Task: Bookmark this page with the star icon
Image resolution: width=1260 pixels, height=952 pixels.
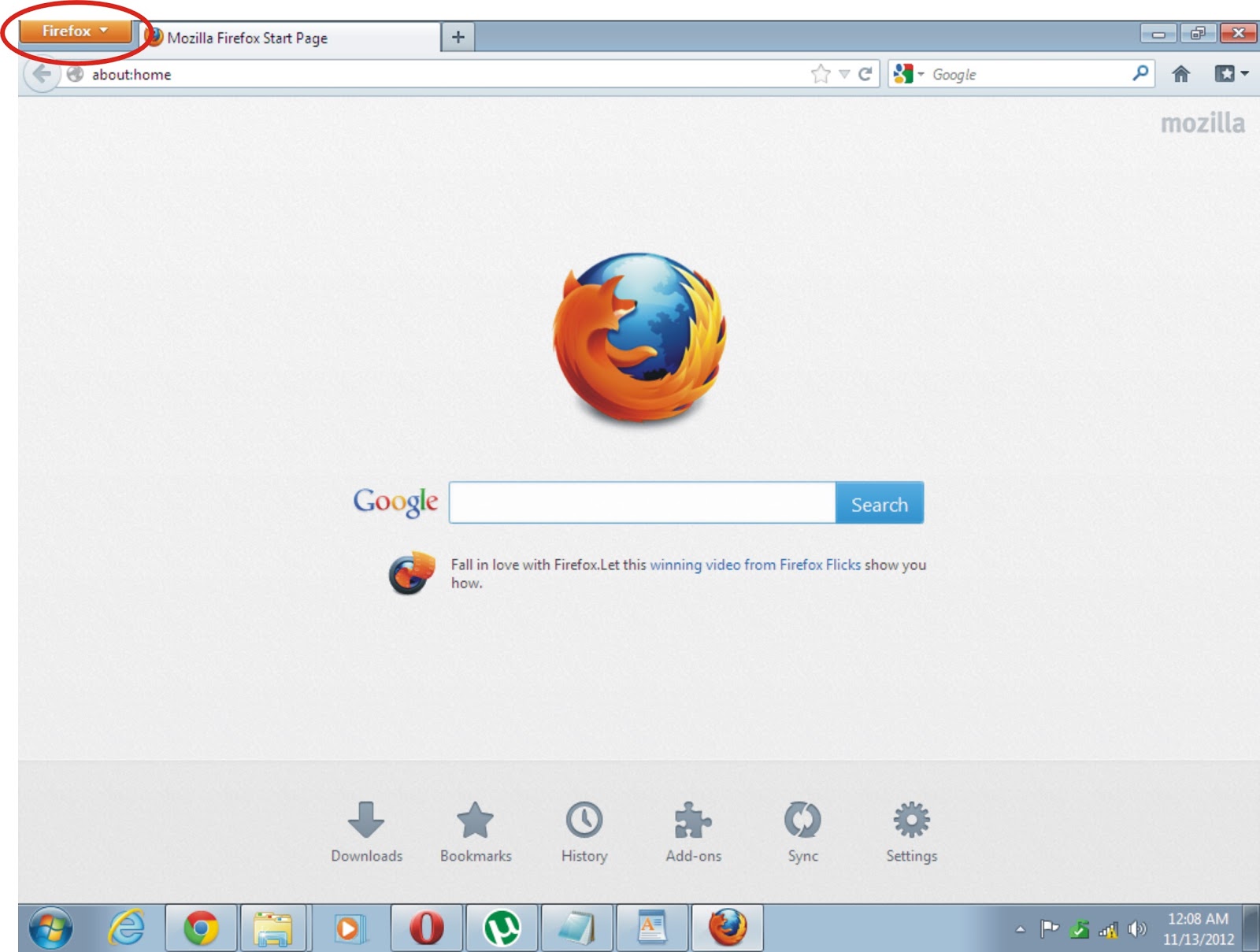Action: pyautogui.click(x=821, y=74)
